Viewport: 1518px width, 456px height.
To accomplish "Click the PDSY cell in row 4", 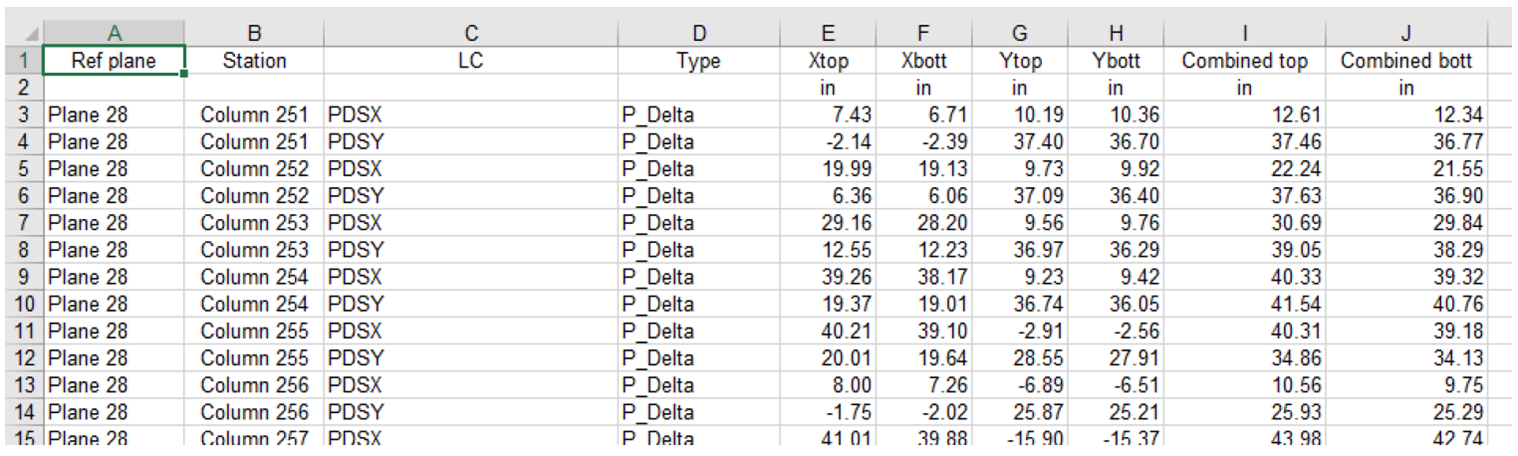I will tap(355, 142).
